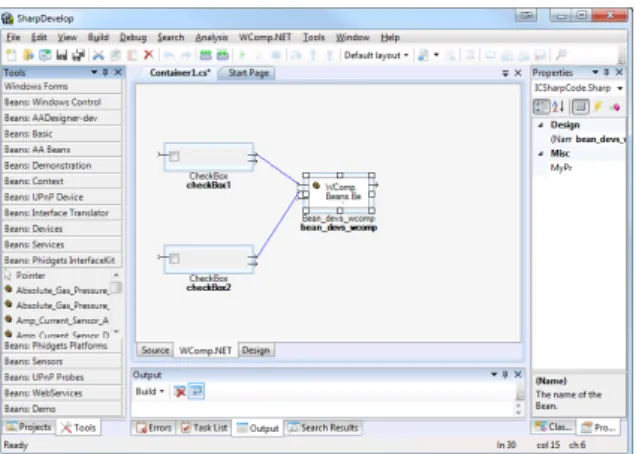
Task: Click the Paste toolbar icon
Action: (x=132, y=55)
